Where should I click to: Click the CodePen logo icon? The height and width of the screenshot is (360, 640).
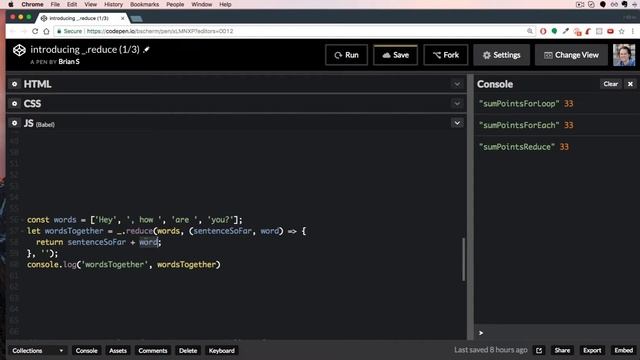click(x=19, y=50)
